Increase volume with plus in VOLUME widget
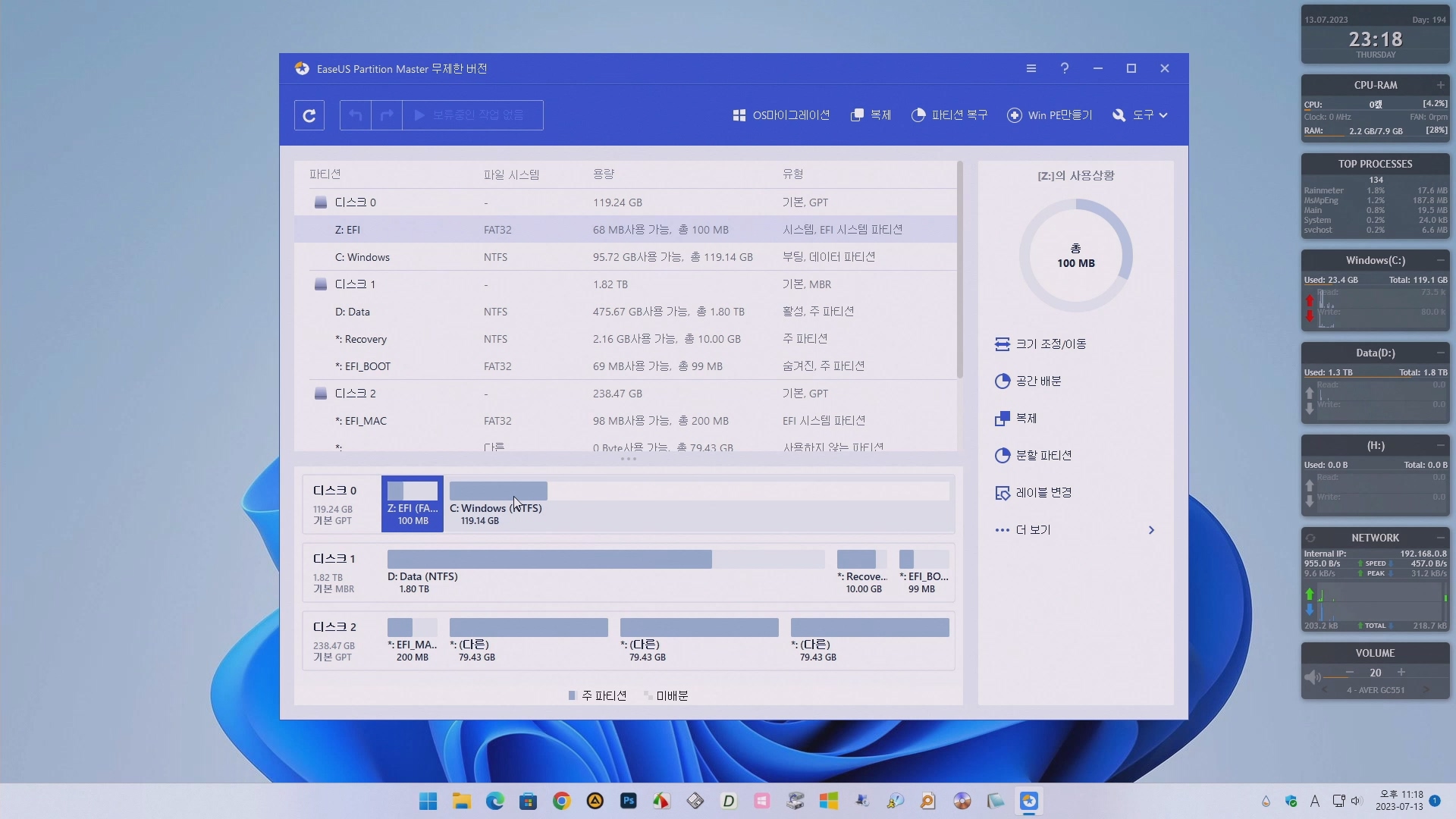Screen dimensions: 1456x819 [1401, 673]
